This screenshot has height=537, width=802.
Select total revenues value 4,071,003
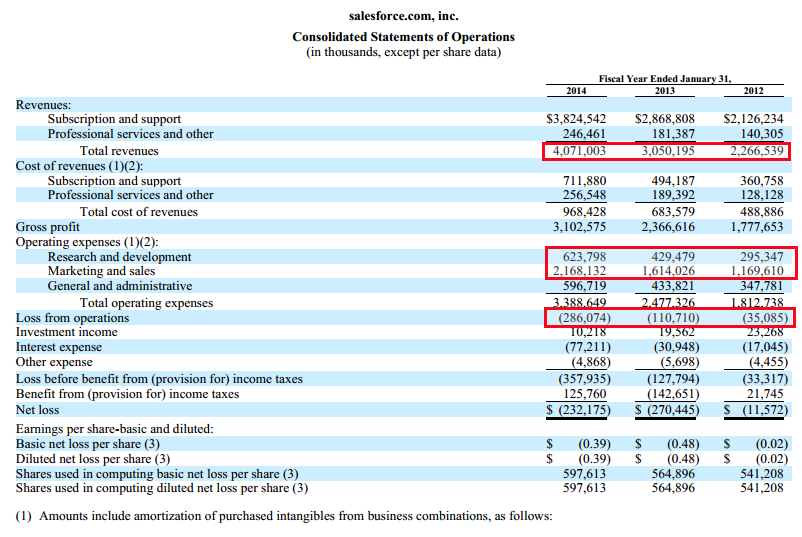click(579, 151)
